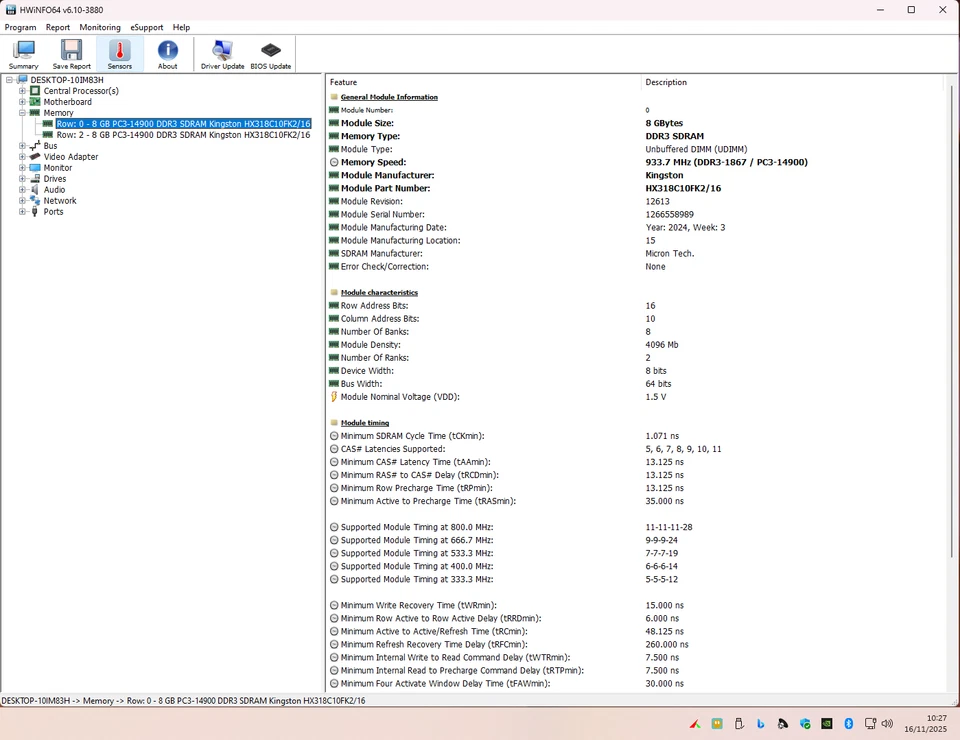Open the Bluetooth tray icon
Viewport: 960px width, 740px height.
[849, 722]
